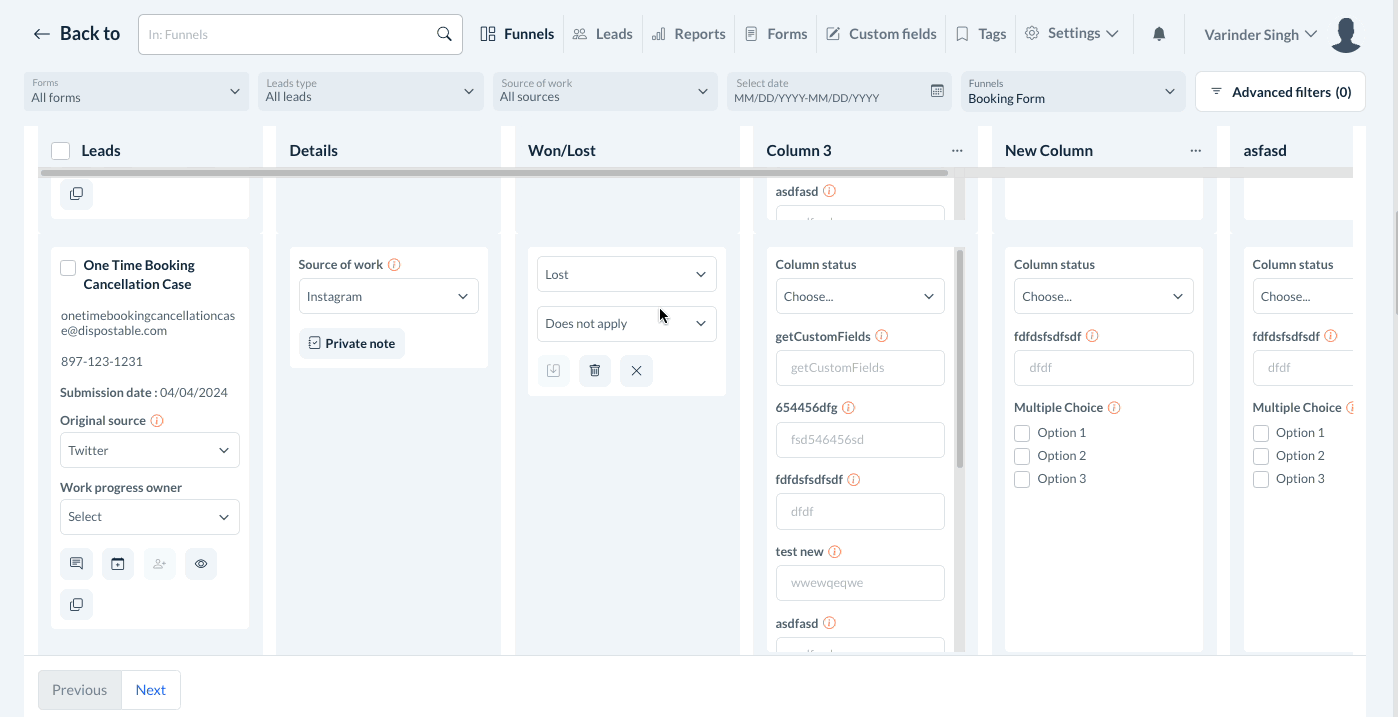Open Advanced filters (0)
Viewport: 1398px width, 717px height.
pos(1280,92)
